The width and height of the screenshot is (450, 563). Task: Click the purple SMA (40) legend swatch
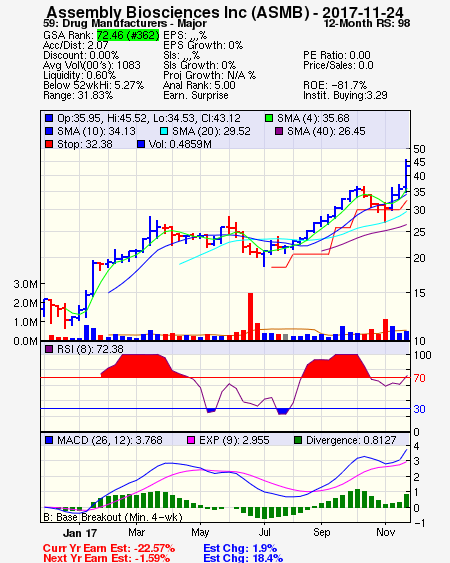[x=279, y=131]
